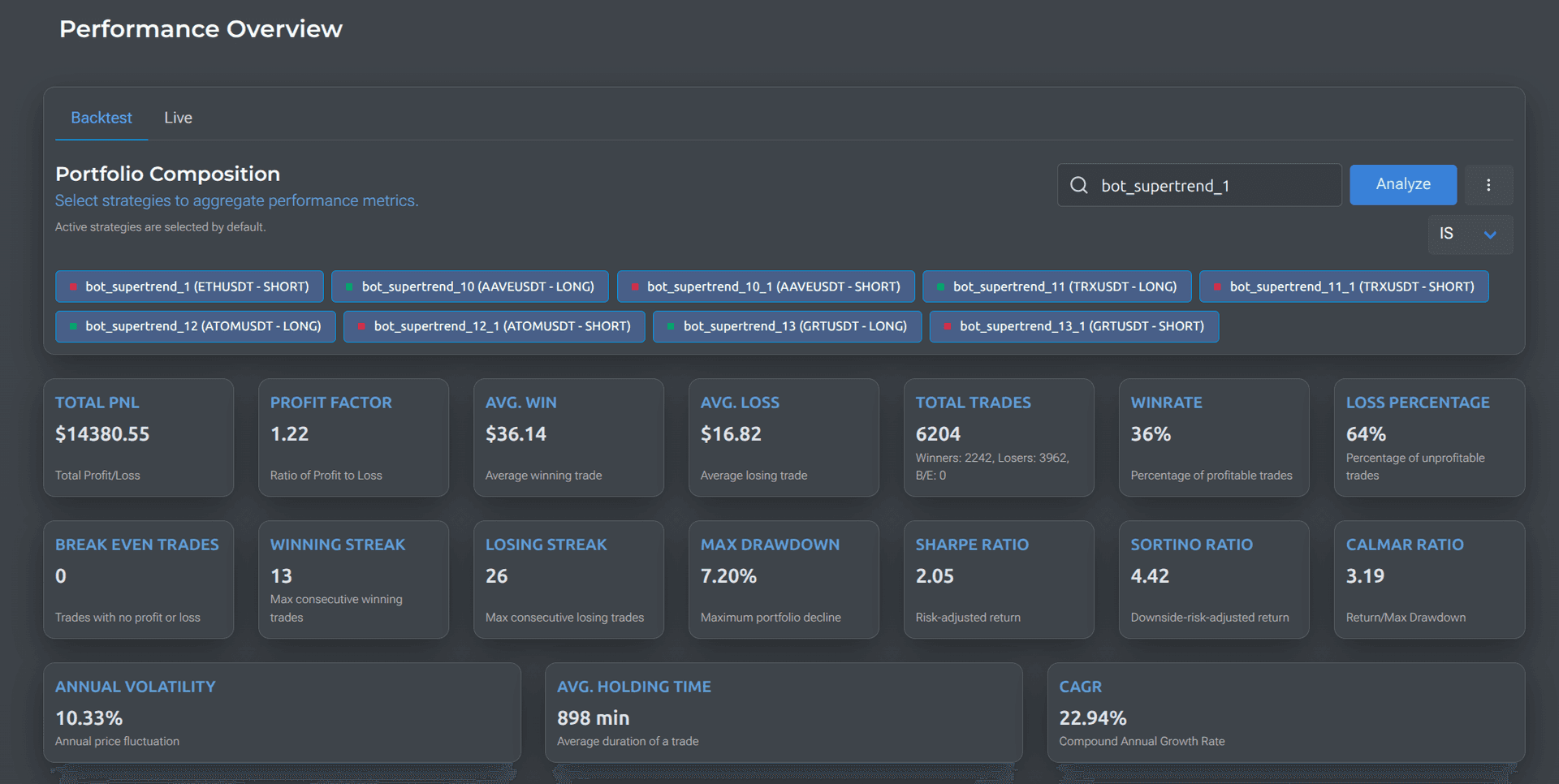Click the Sharpe Ratio metric card
The image size is (1559, 784).
click(999, 579)
